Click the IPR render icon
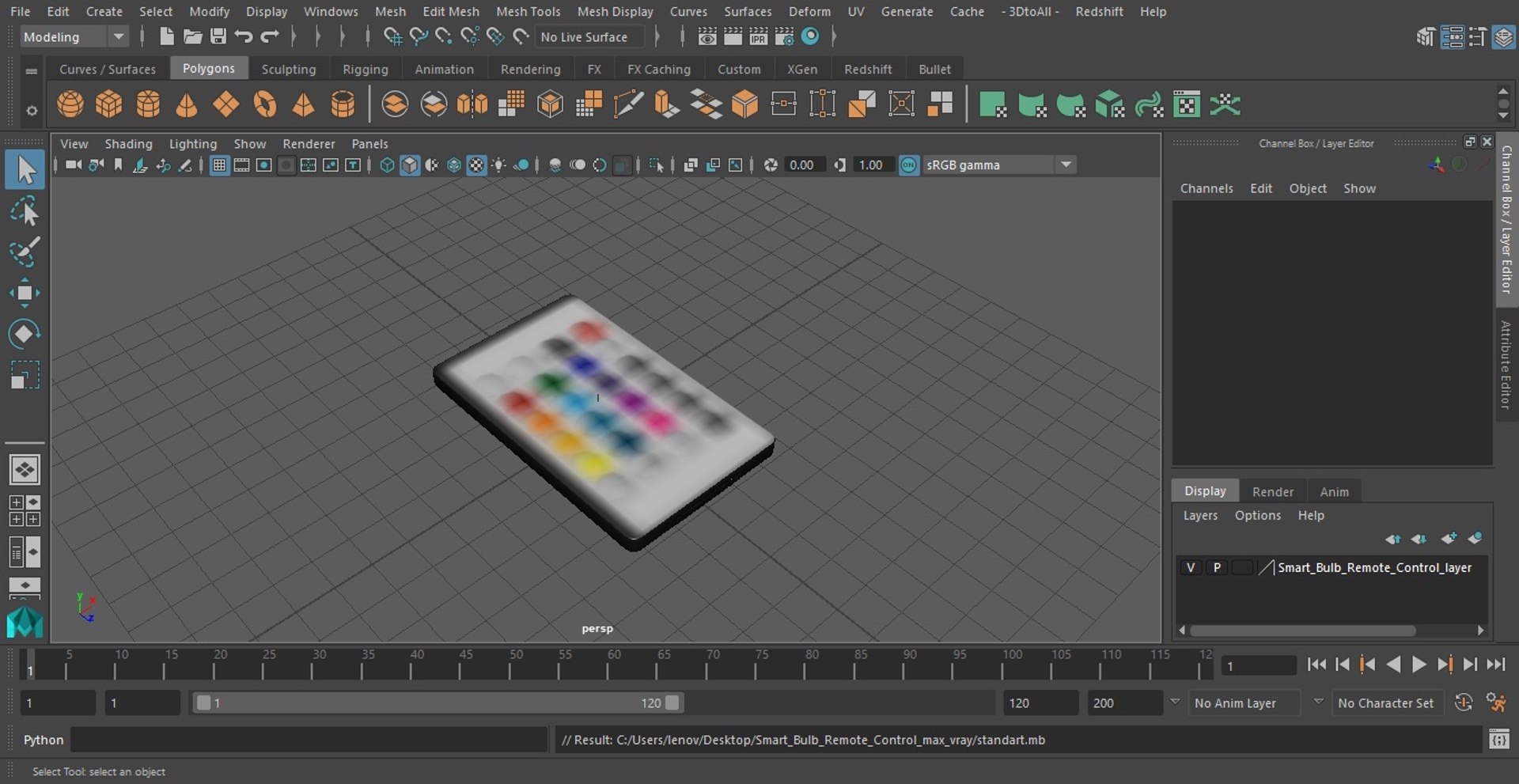This screenshot has width=1519, height=784. (x=758, y=36)
